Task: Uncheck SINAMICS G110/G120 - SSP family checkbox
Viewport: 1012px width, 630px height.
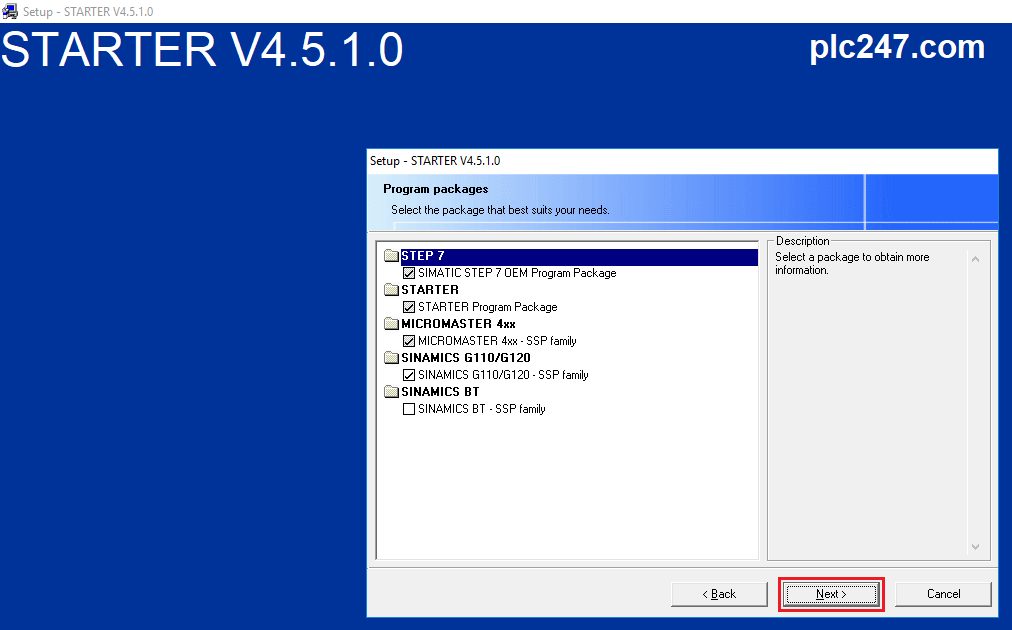Action: [409, 375]
